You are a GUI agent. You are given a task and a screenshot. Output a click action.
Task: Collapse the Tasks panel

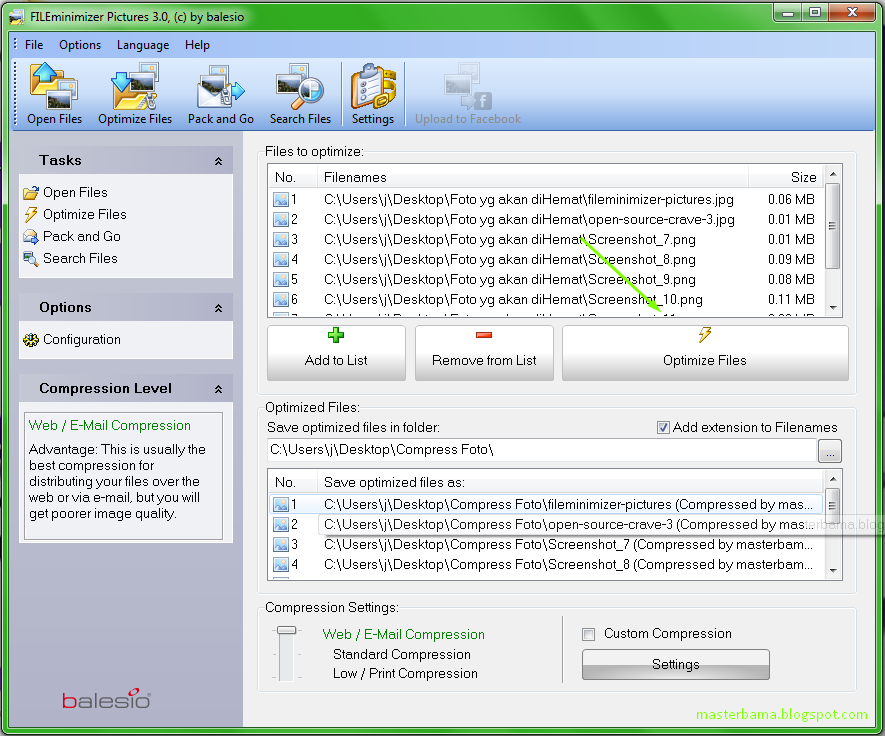(218, 161)
